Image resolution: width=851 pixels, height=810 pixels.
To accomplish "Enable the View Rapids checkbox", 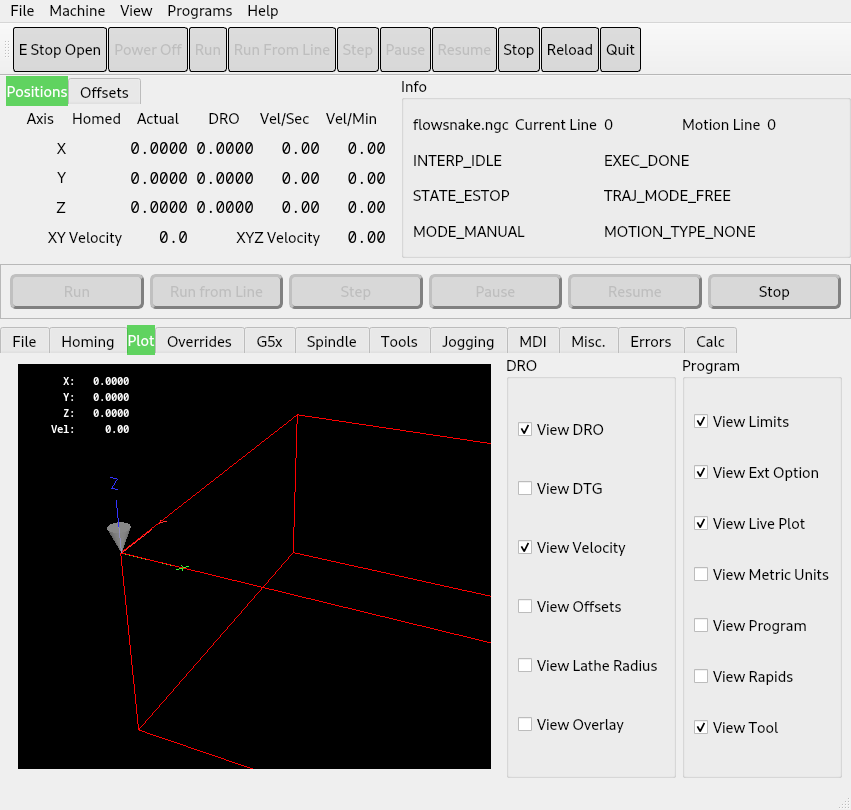I will coord(701,676).
